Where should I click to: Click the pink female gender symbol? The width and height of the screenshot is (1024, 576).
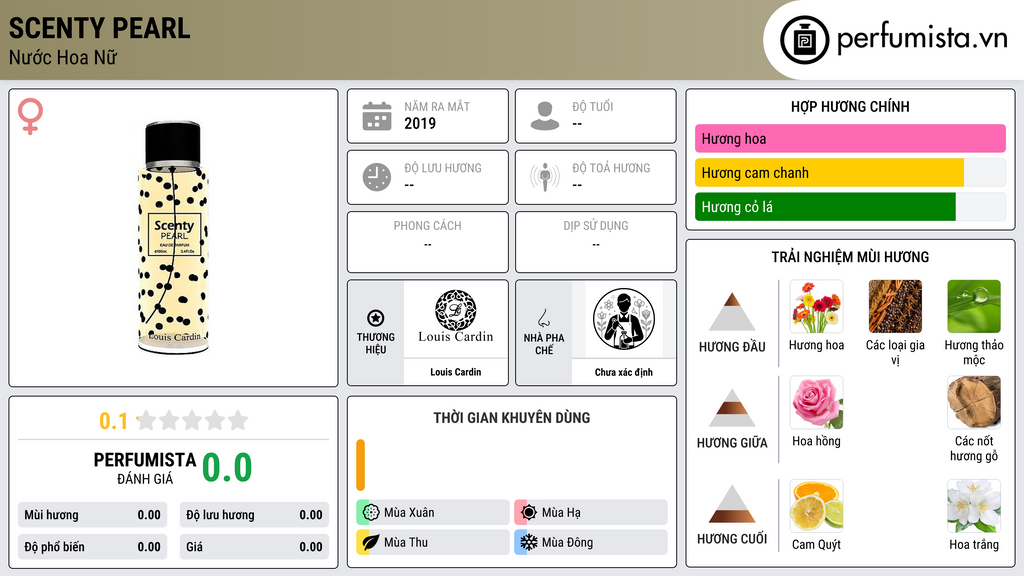[x=30, y=116]
